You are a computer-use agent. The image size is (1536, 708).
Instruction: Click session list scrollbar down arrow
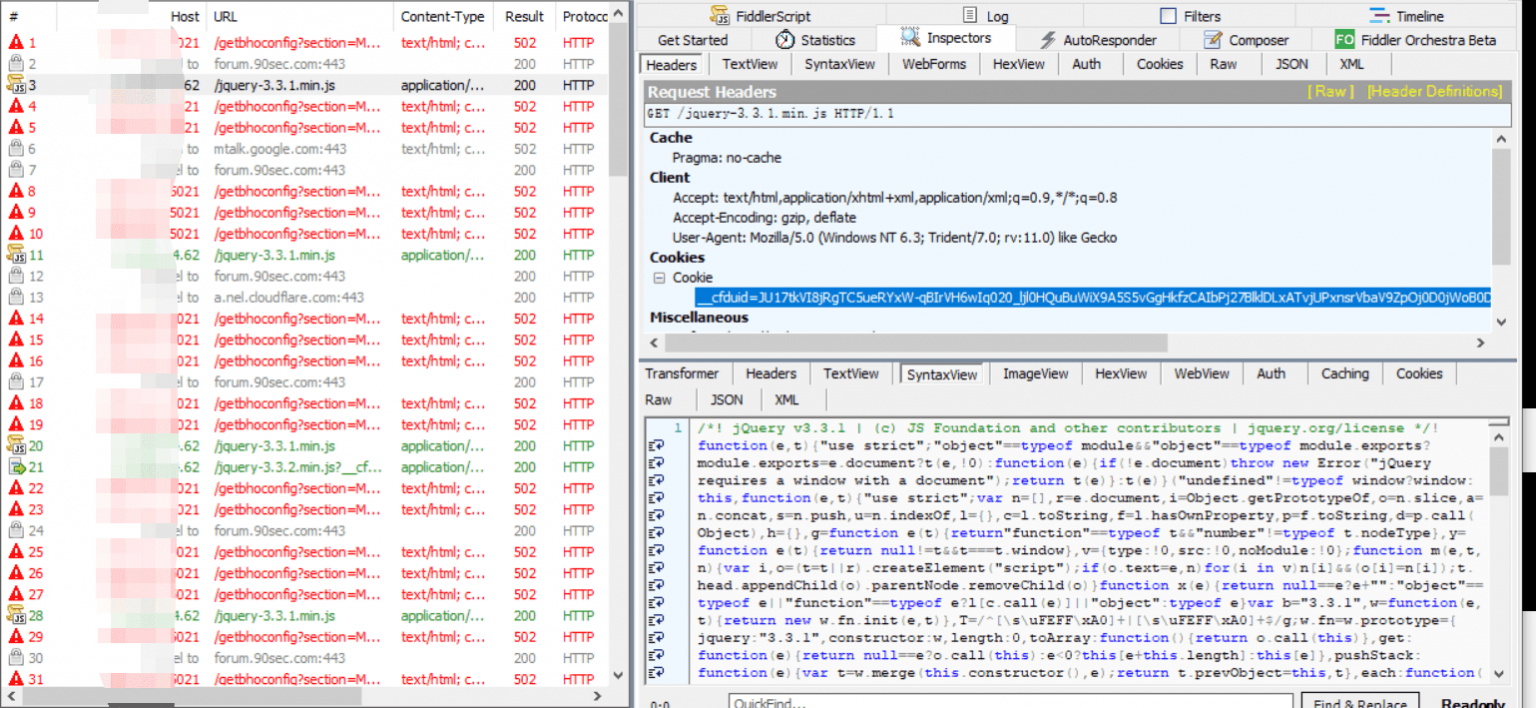tap(619, 677)
